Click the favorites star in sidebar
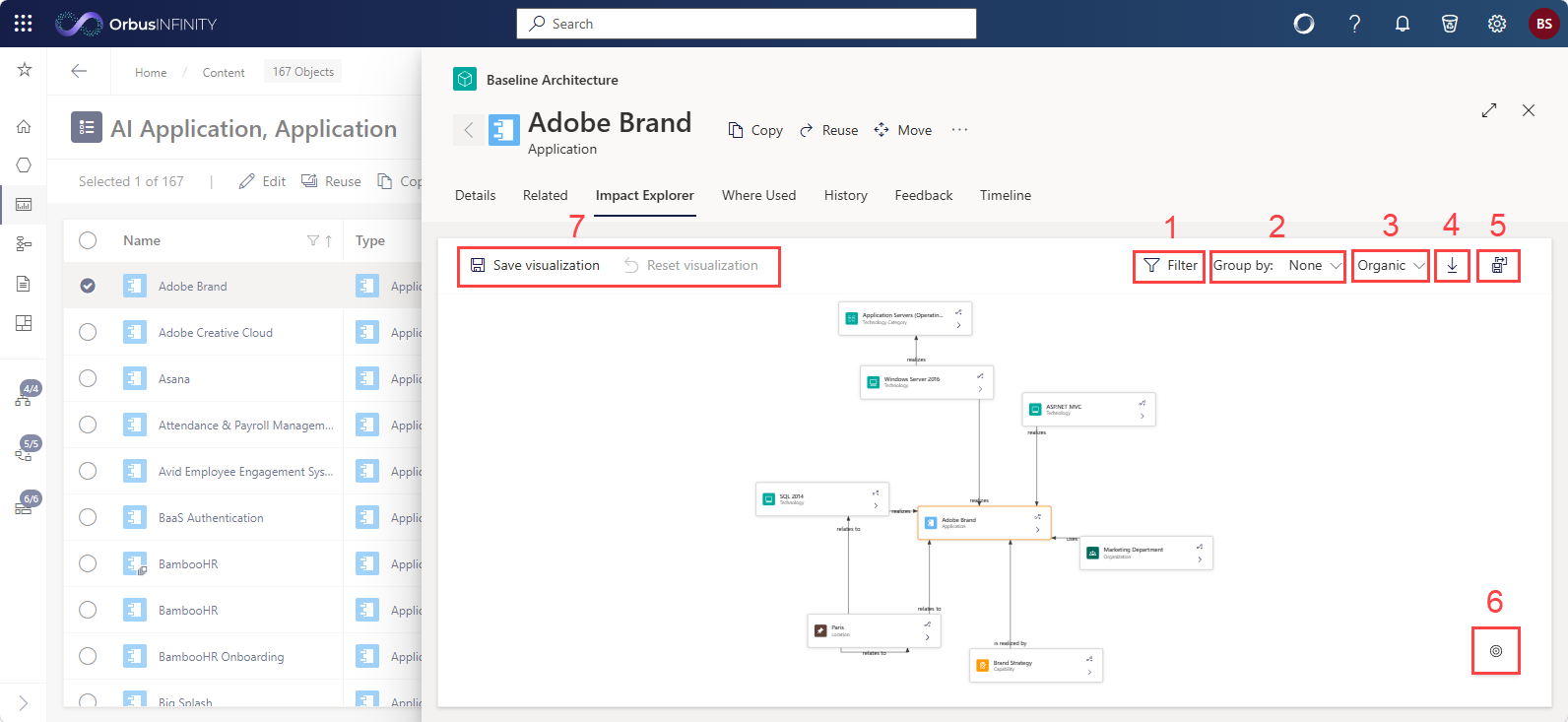1568x722 pixels. 25,70
